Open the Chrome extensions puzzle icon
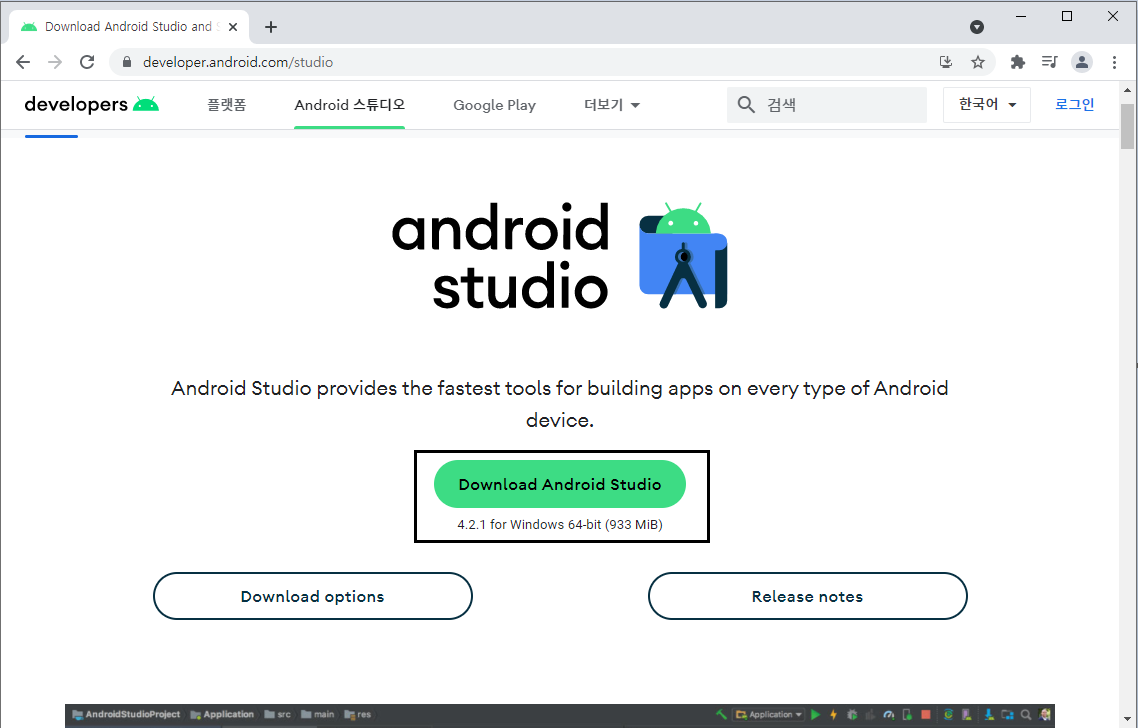 1018,62
